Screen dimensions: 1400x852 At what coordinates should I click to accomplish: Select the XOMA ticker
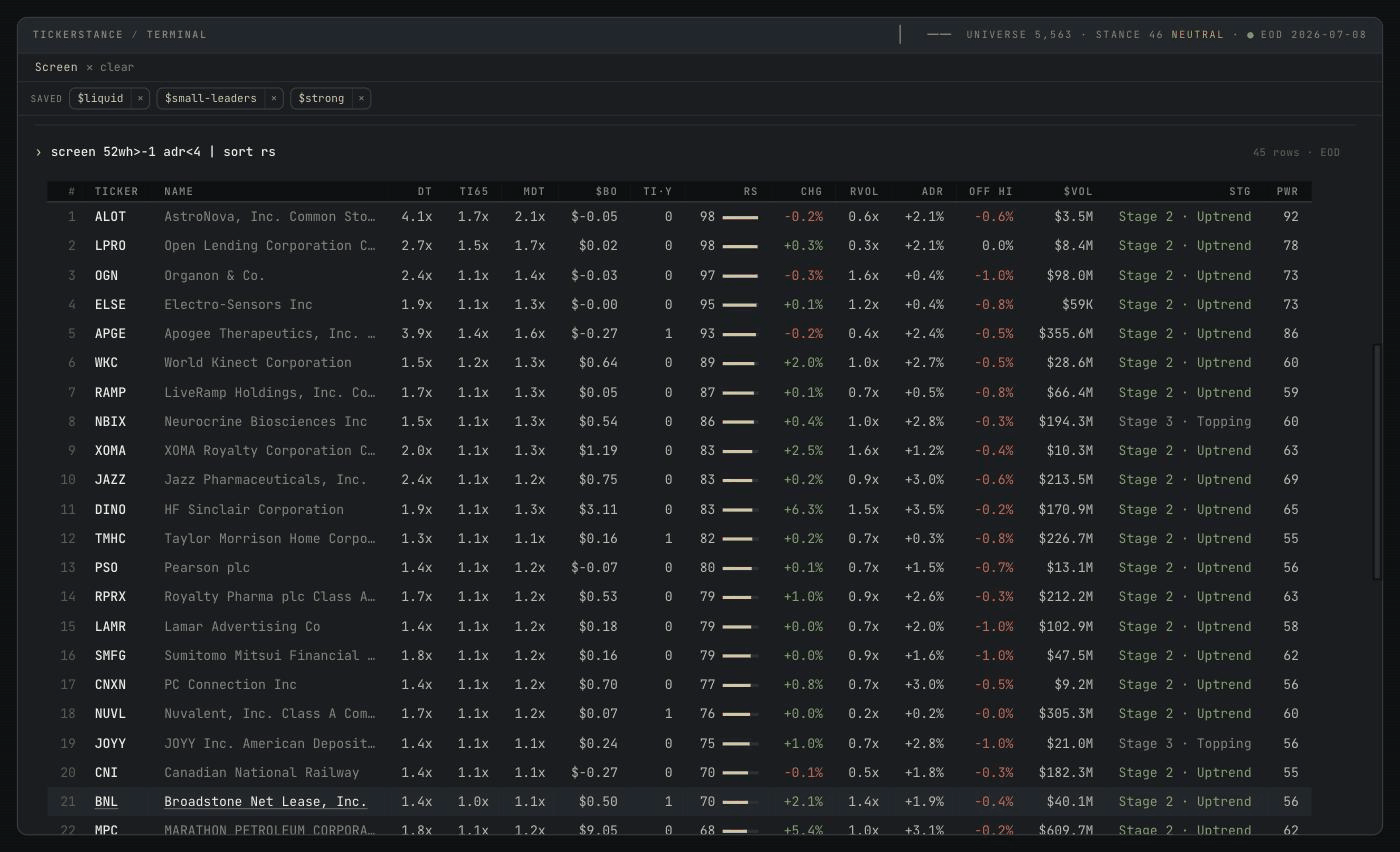[110, 450]
